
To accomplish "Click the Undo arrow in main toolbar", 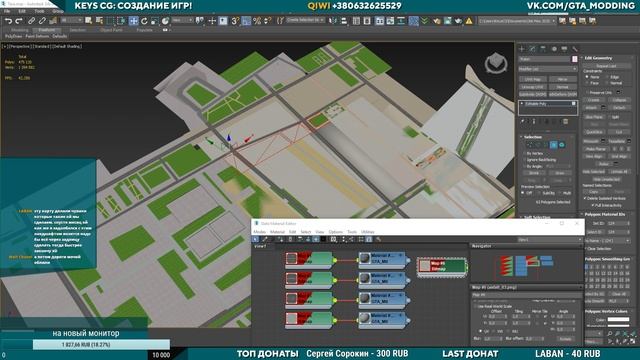I will point(9,21).
